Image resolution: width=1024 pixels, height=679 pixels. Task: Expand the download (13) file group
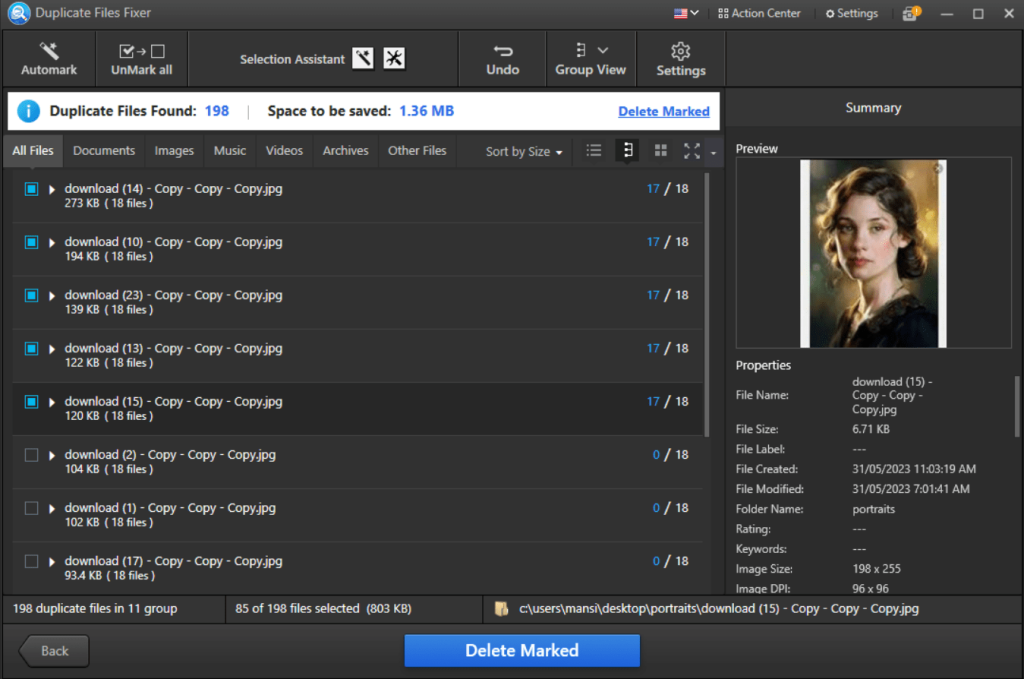pyautogui.click(x=52, y=349)
